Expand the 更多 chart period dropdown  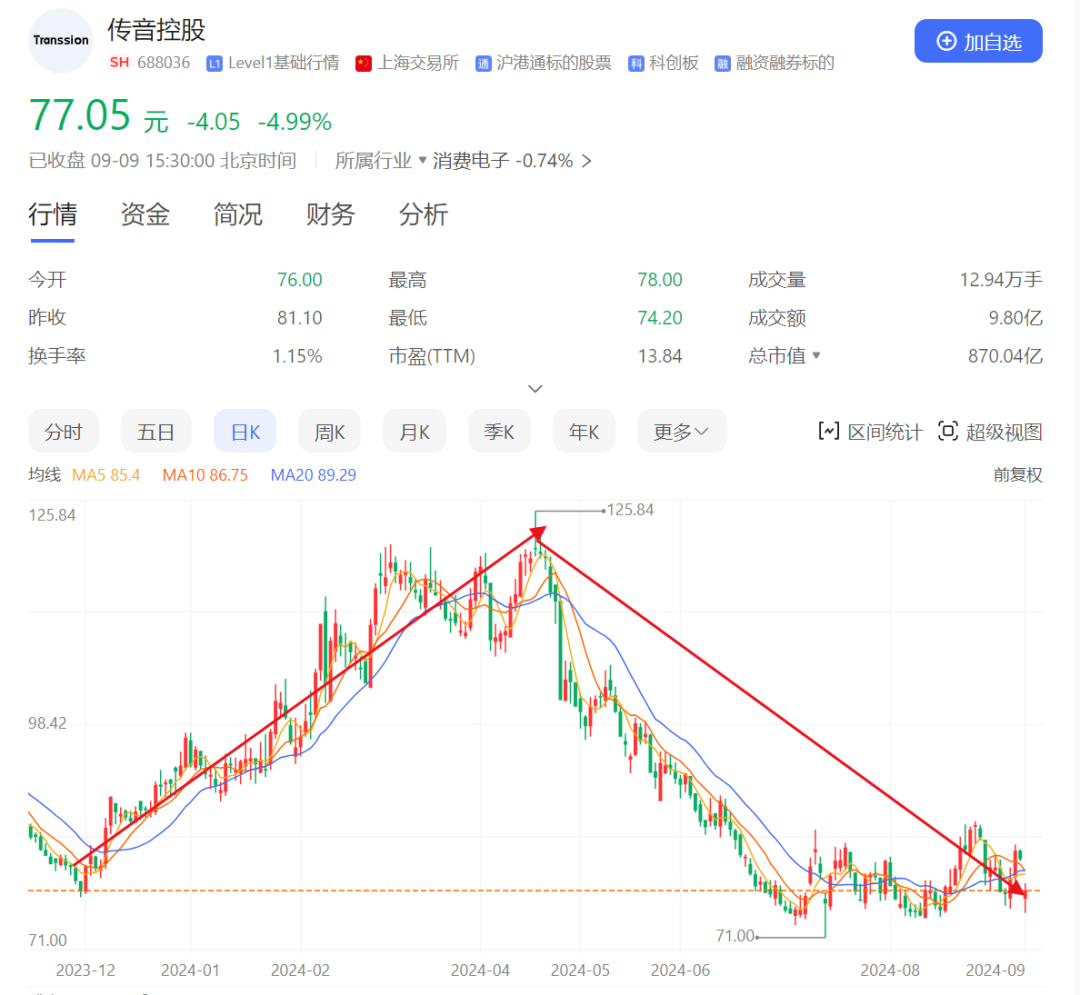click(x=682, y=432)
